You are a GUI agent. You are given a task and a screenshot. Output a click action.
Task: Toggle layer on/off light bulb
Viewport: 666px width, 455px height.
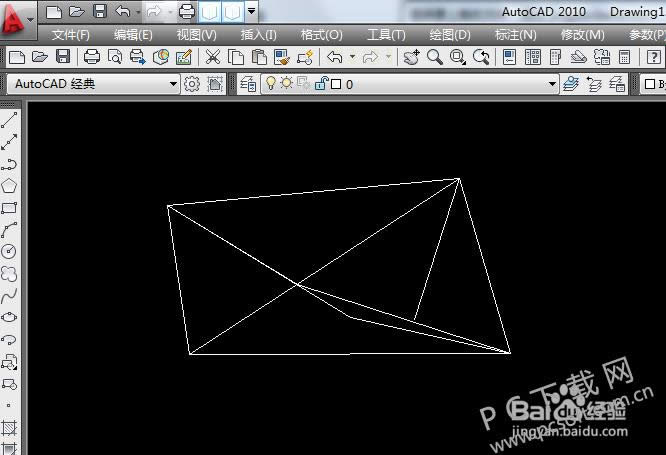pos(270,85)
